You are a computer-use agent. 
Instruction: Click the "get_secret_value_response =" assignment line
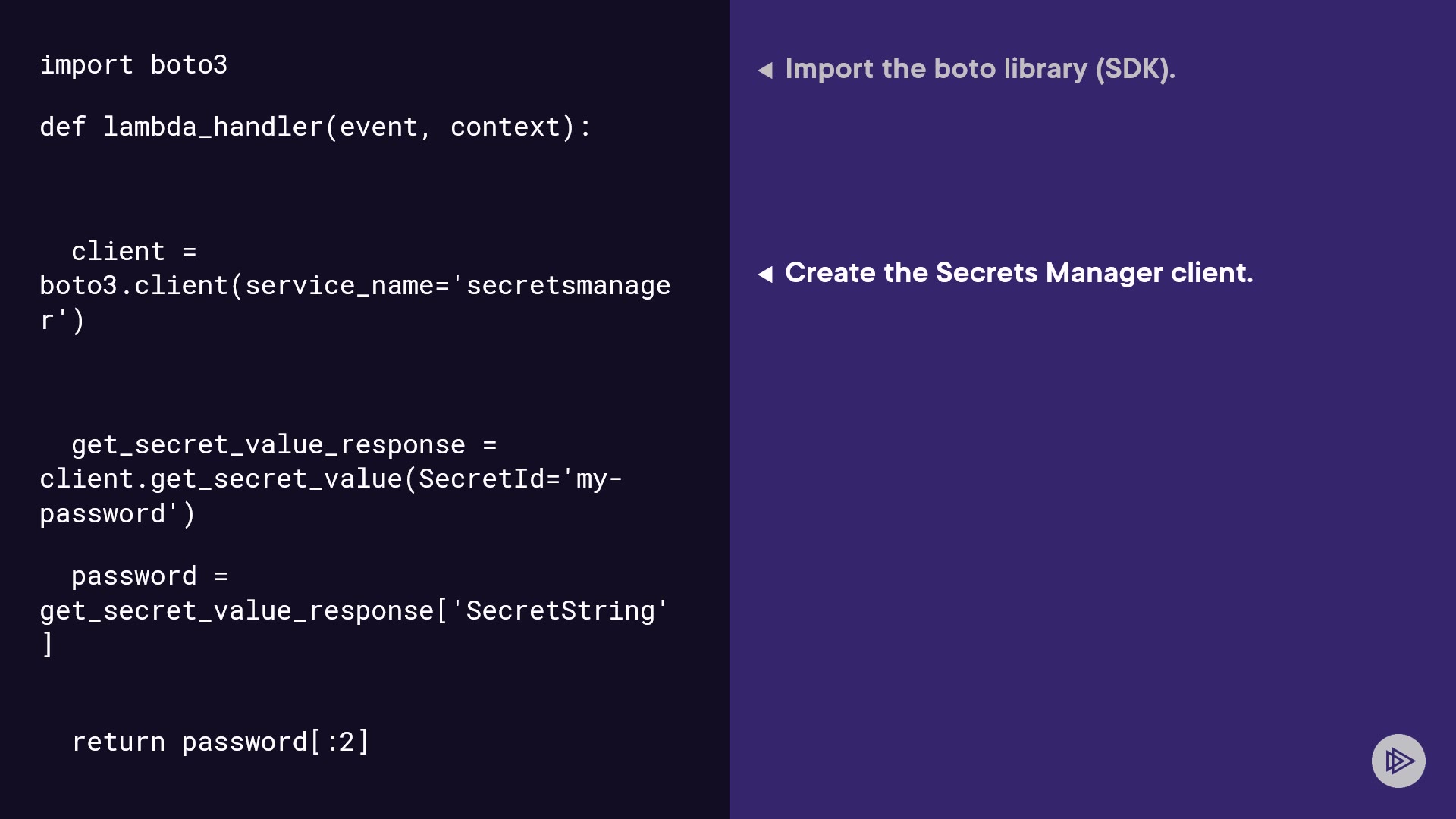(284, 445)
